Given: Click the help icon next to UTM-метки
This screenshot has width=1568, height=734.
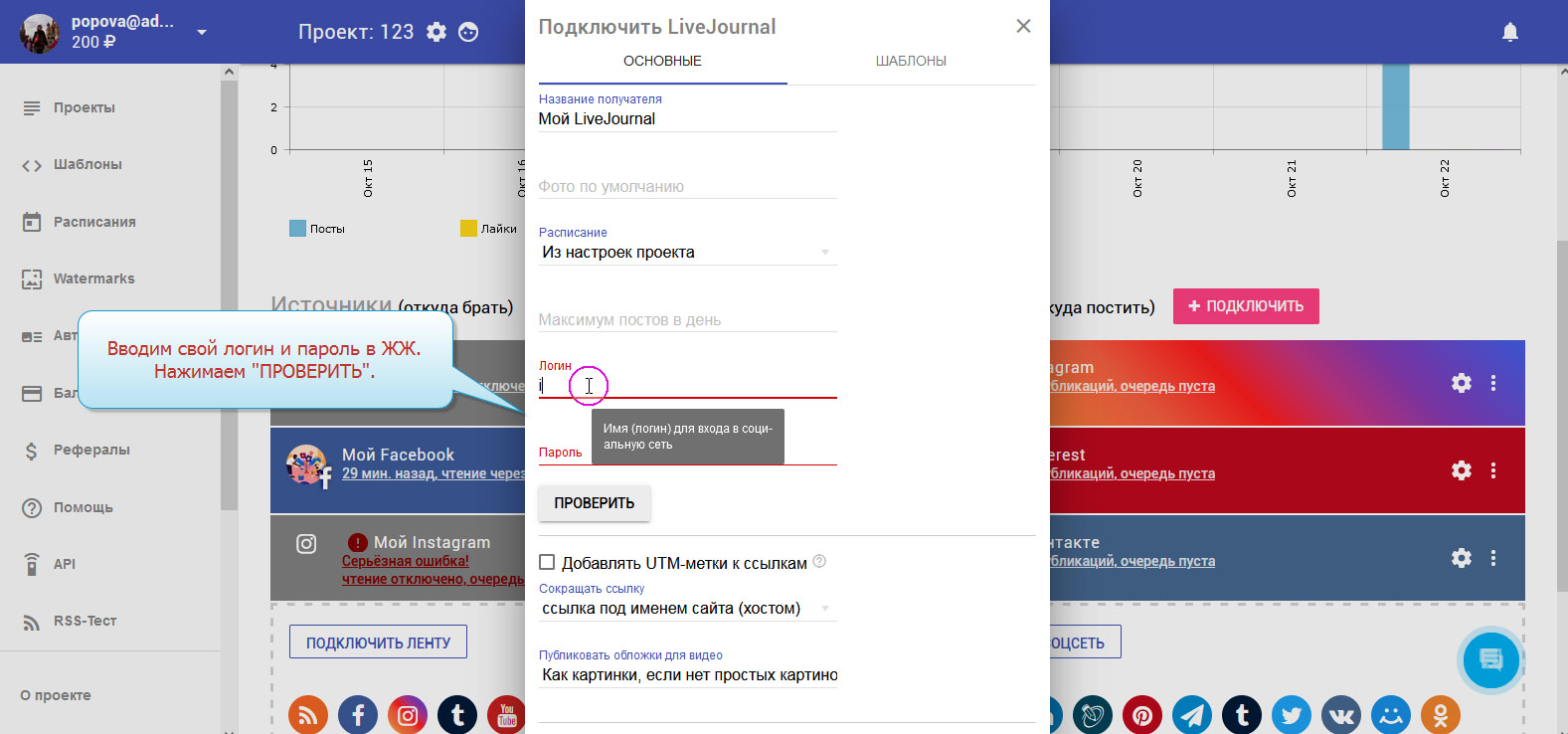Looking at the screenshot, I should click(x=819, y=561).
